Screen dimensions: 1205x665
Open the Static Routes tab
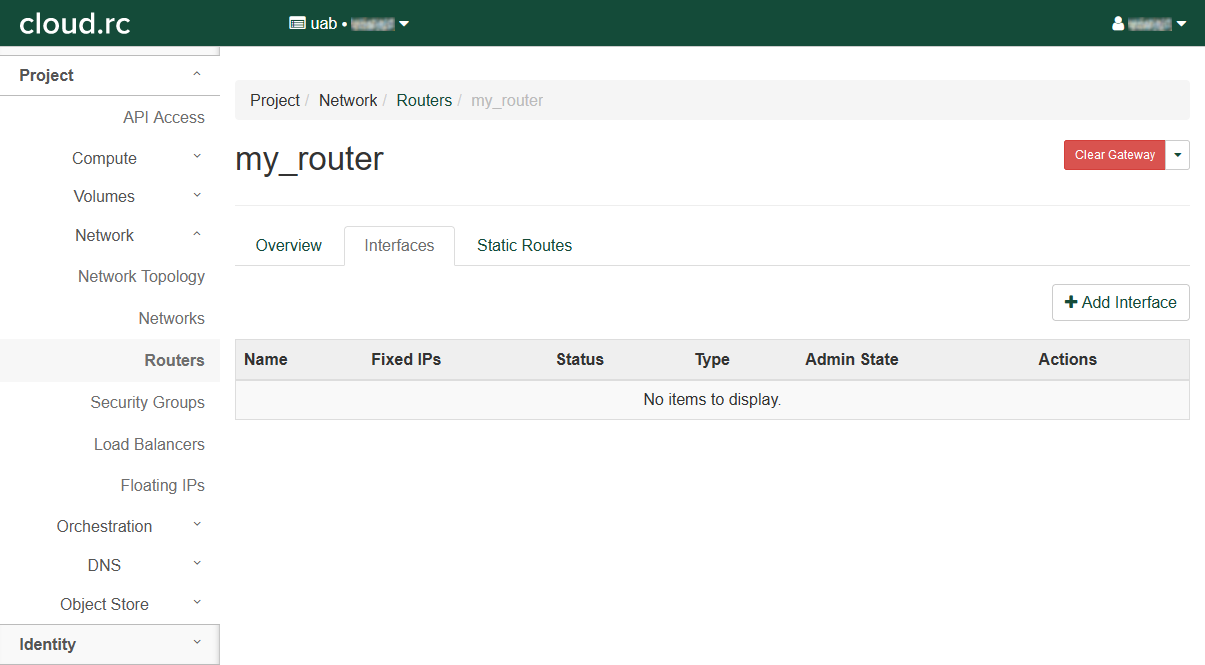tap(524, 246)
